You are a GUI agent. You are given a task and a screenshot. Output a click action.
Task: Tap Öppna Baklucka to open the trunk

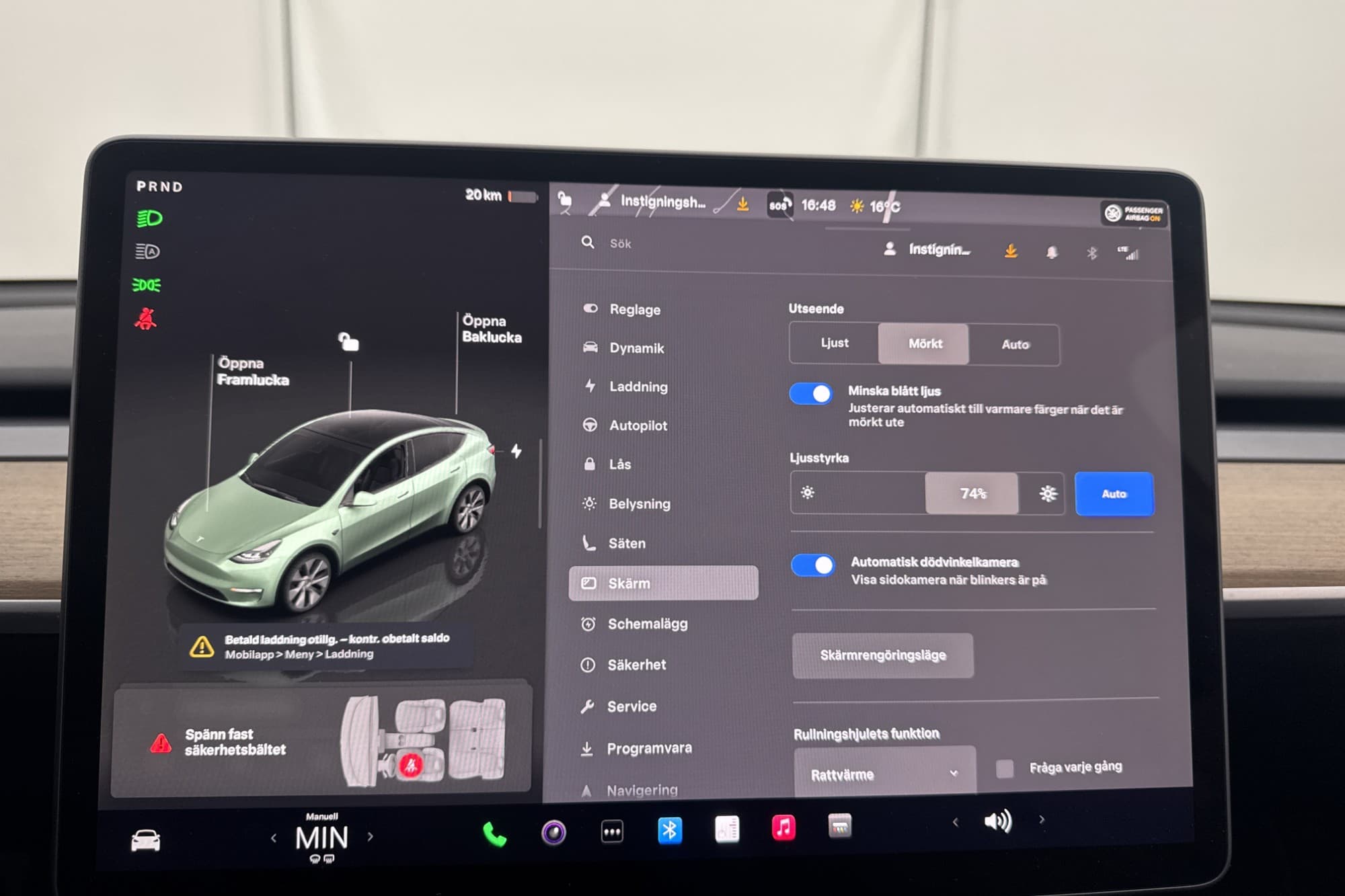point(492,329)
